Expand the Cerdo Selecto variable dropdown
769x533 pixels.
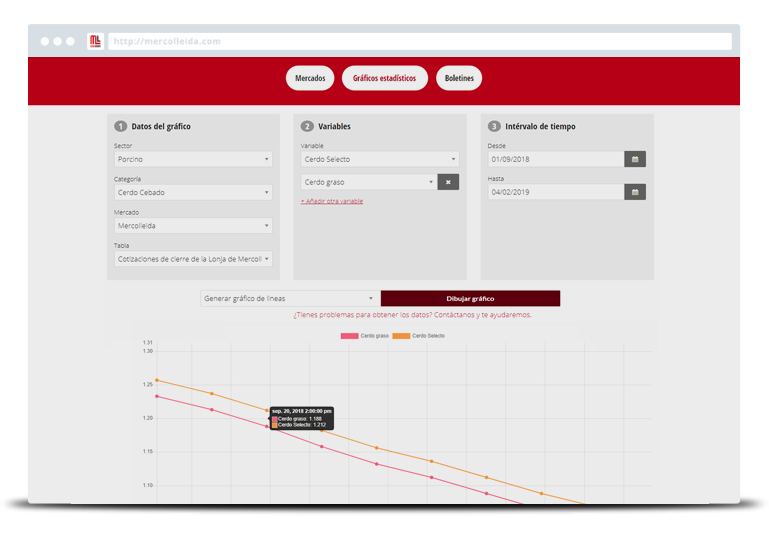pyautogui.click(x=379, y=159)
